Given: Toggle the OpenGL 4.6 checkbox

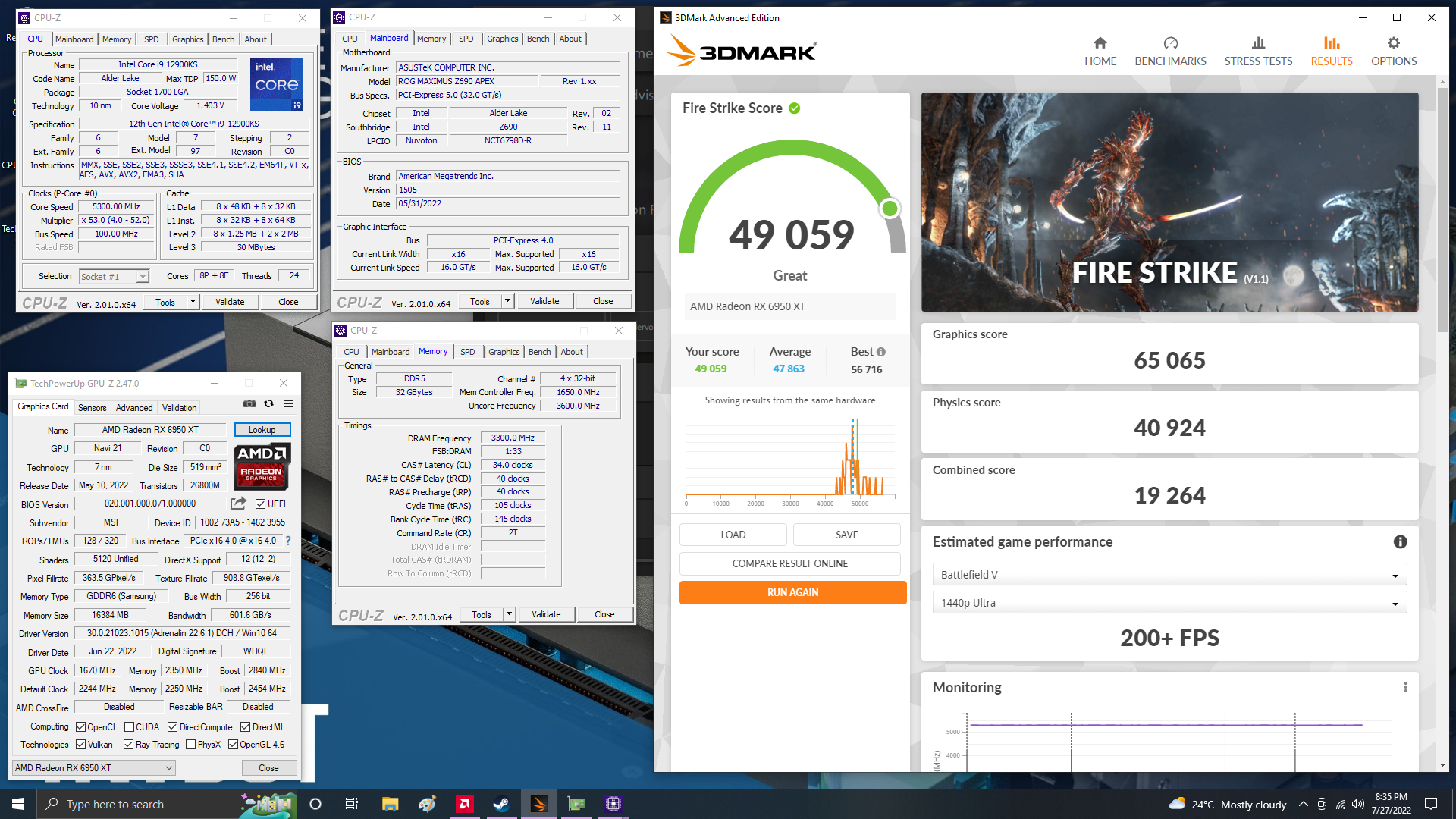Looking at the screenshot, I should (x=233, y=745).
